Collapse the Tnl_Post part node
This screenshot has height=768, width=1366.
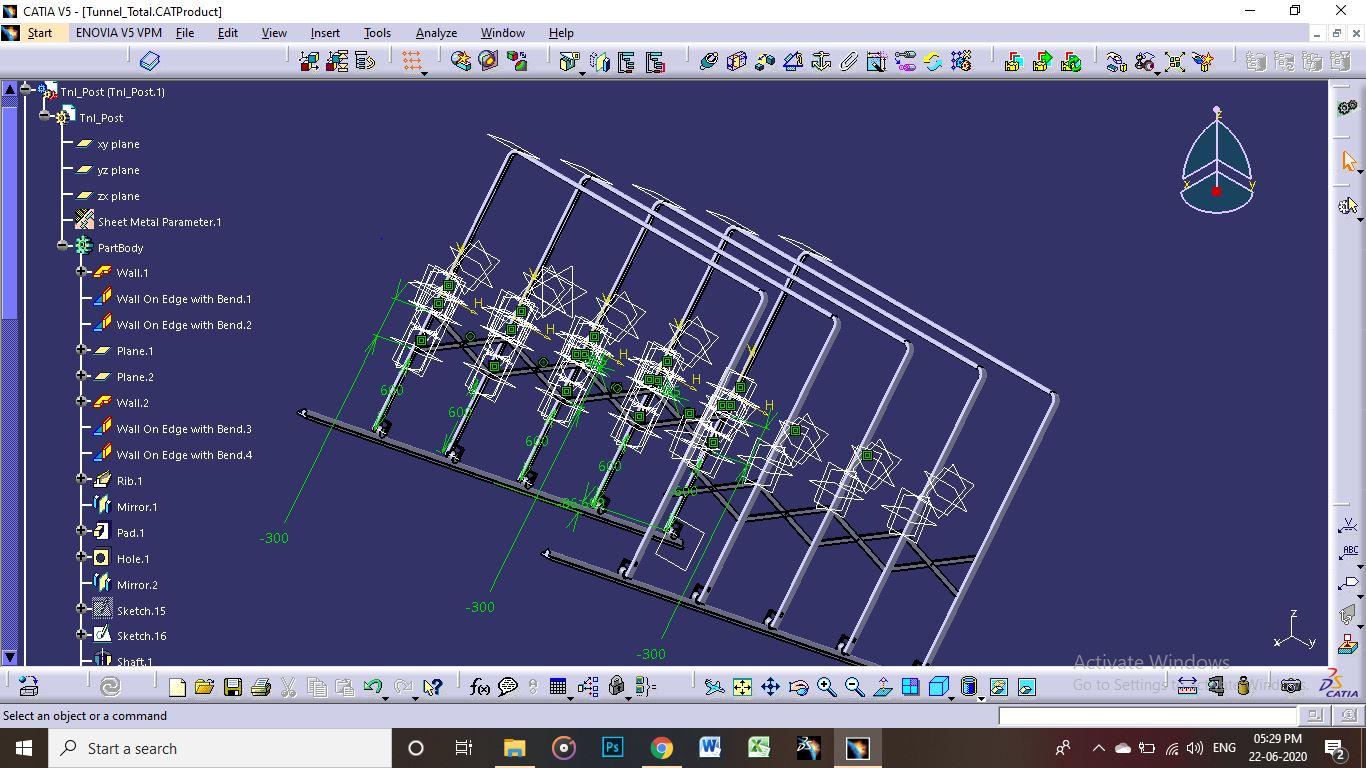[x=44, y=116]
